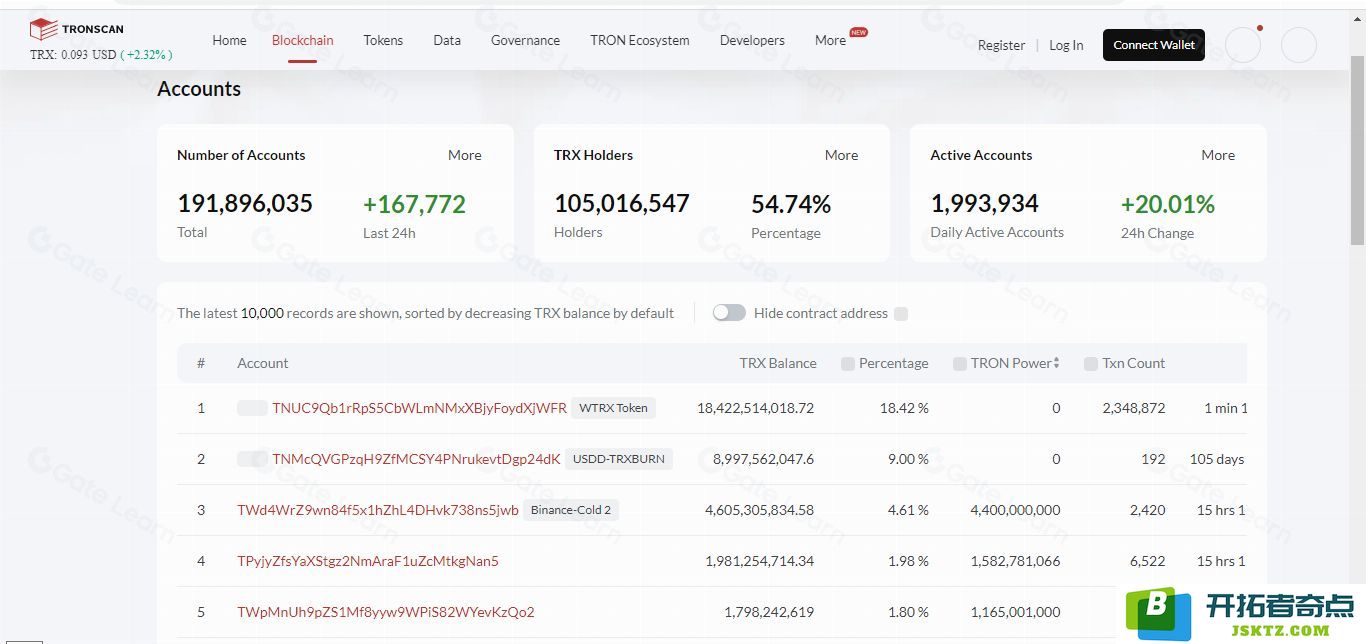Click the percentage cell 4.61 %
1366x644 pixels.
click(x=908, y=510)
